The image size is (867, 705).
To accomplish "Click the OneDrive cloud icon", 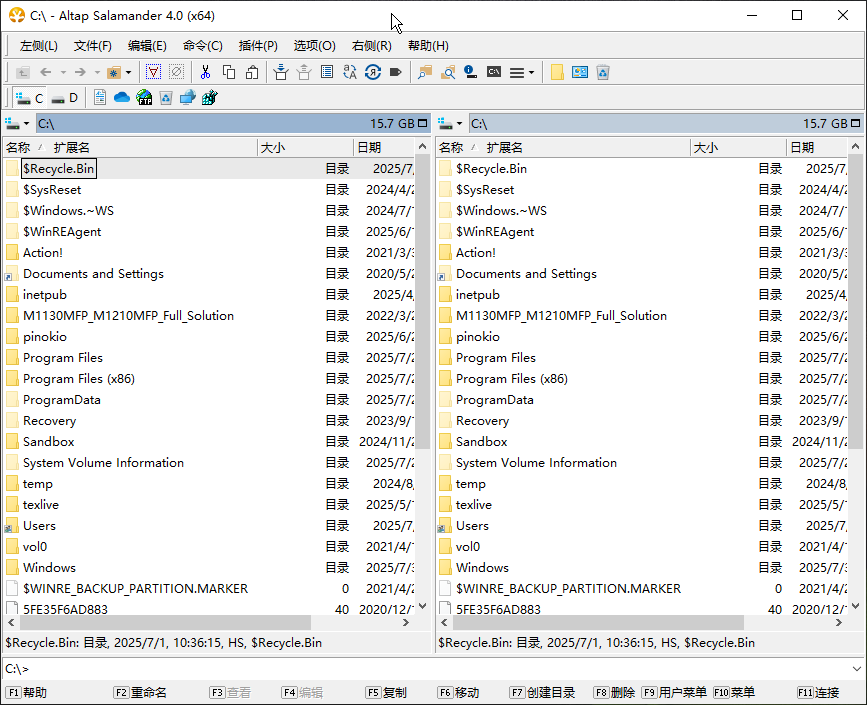I will click(x=122, y=98).
